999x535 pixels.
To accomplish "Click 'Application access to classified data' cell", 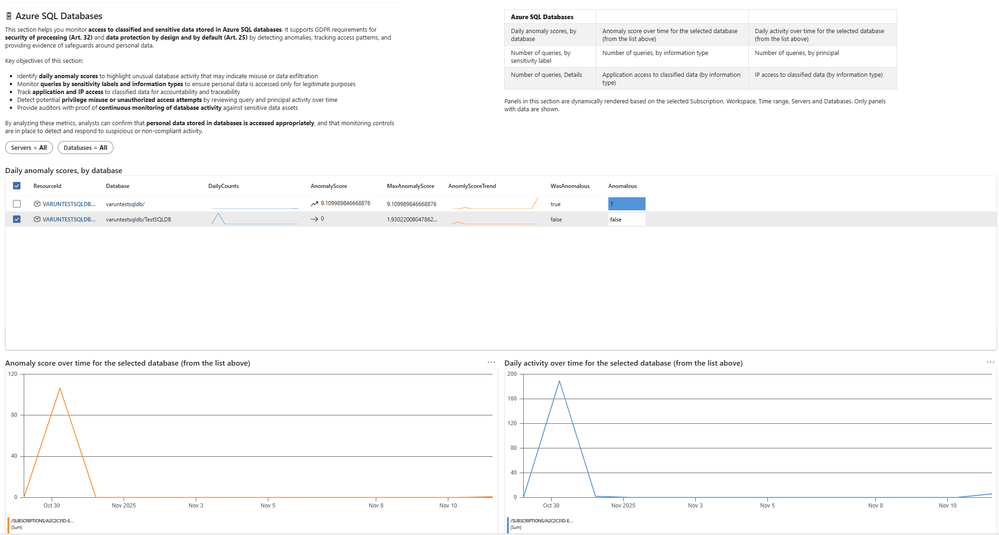I will [x=672, y=78].
